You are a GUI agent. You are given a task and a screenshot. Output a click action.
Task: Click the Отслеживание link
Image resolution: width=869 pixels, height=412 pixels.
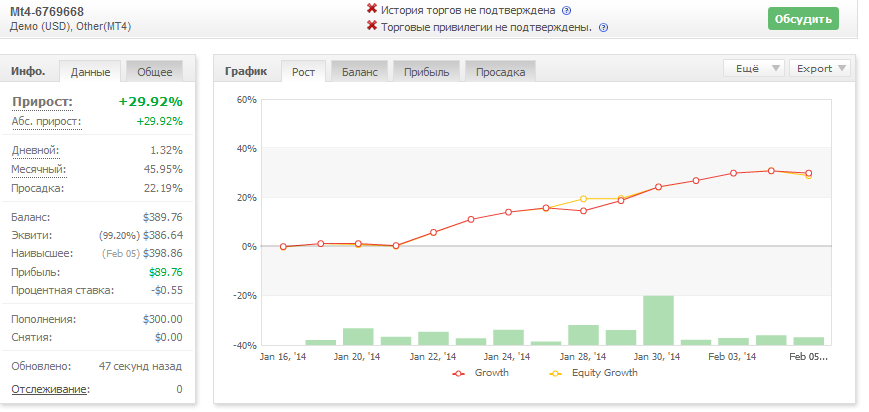[x=49, y=389]
